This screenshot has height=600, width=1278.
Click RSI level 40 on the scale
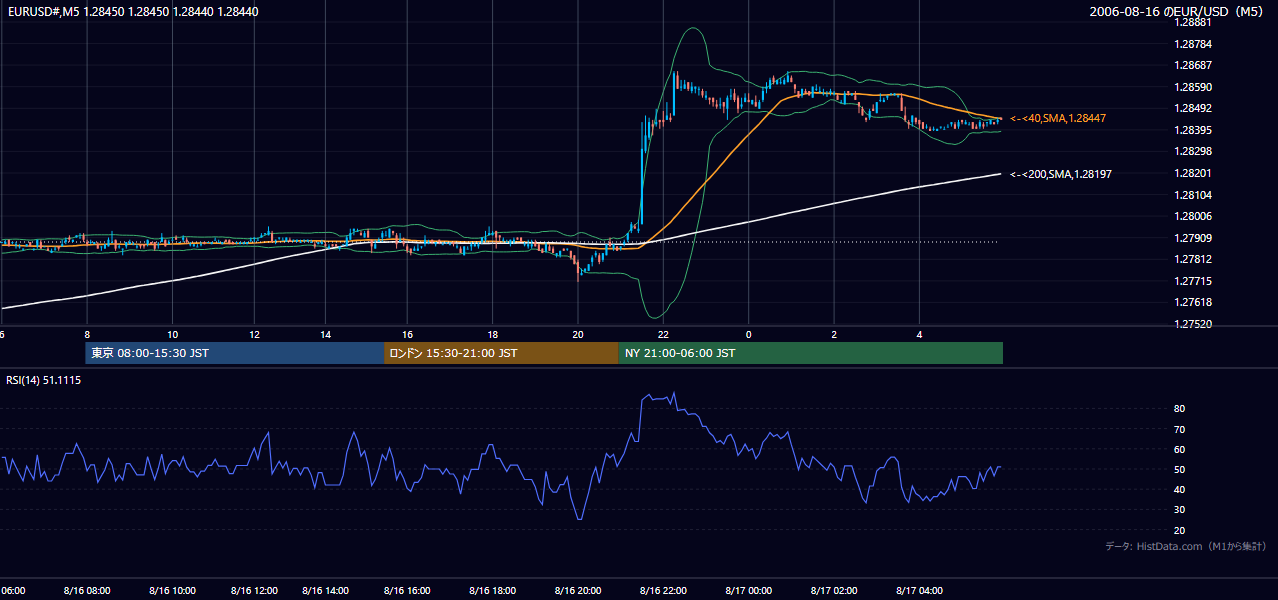click(x=1180, y=489)
